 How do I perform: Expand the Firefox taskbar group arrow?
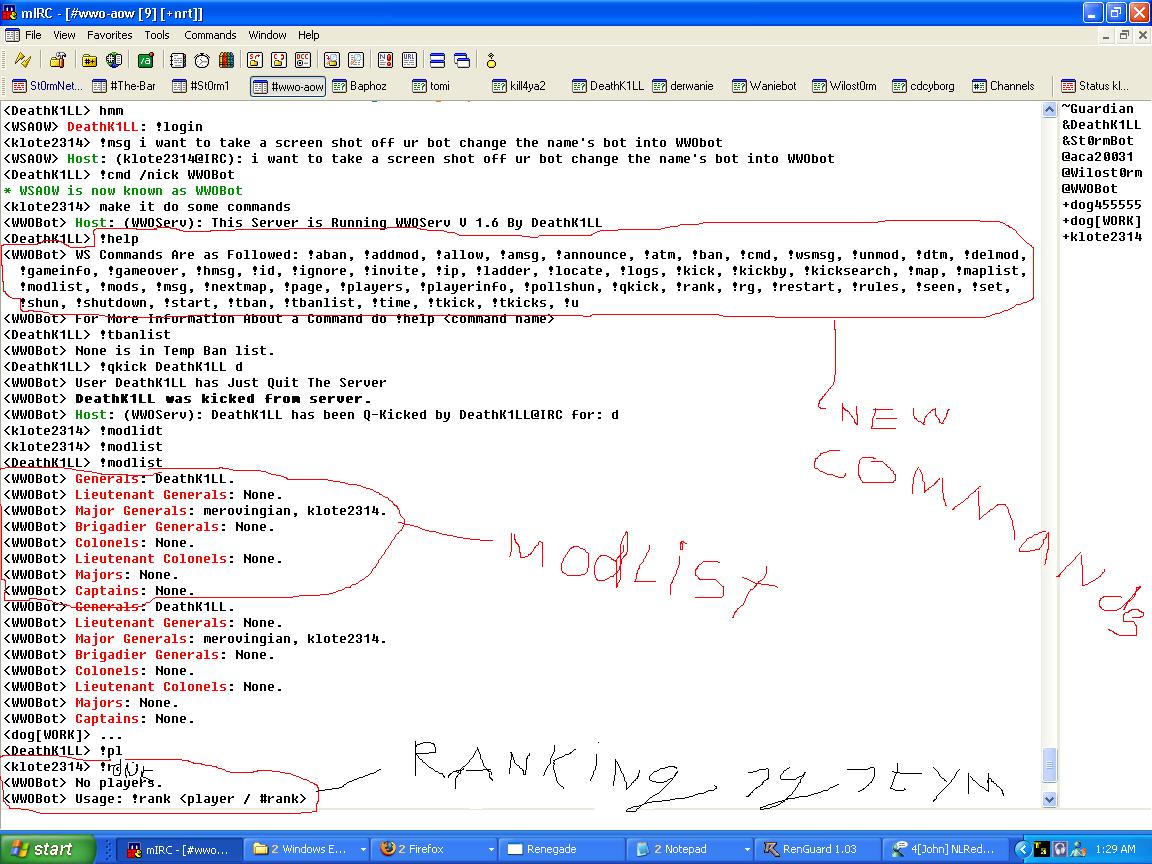tap(490, 849)
